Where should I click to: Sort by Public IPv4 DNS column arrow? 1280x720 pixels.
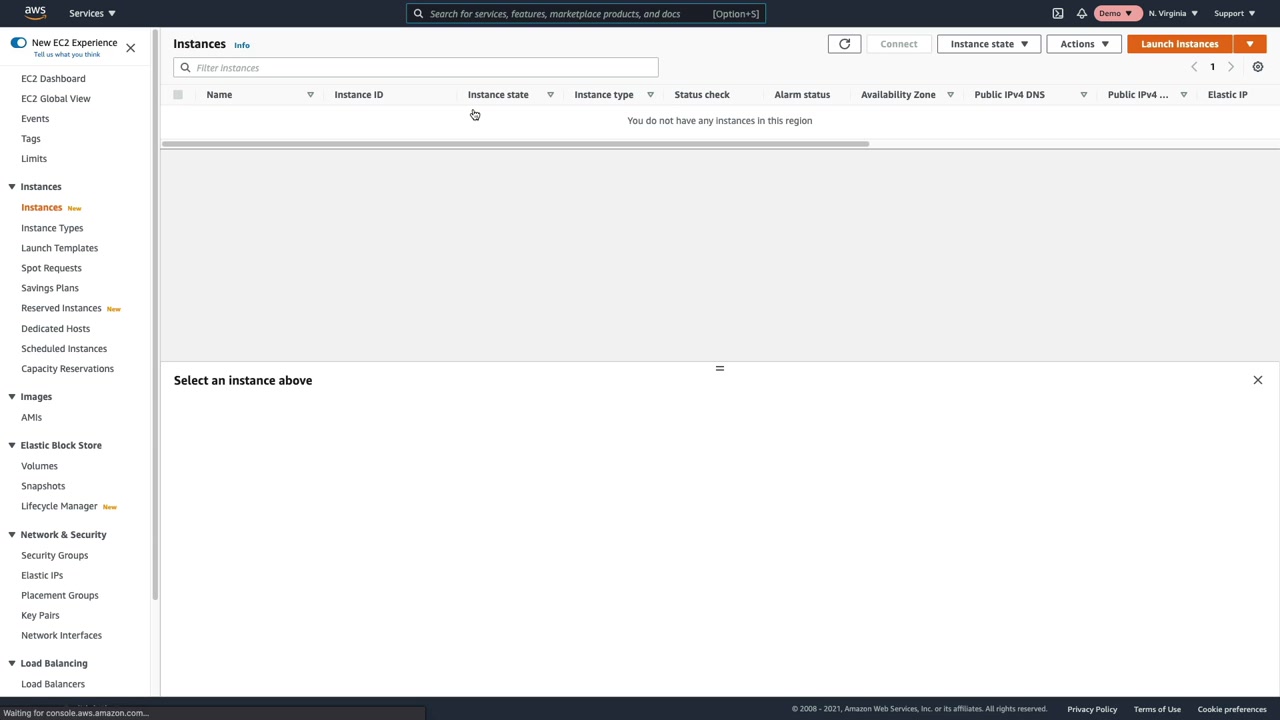pos(1083,95)
